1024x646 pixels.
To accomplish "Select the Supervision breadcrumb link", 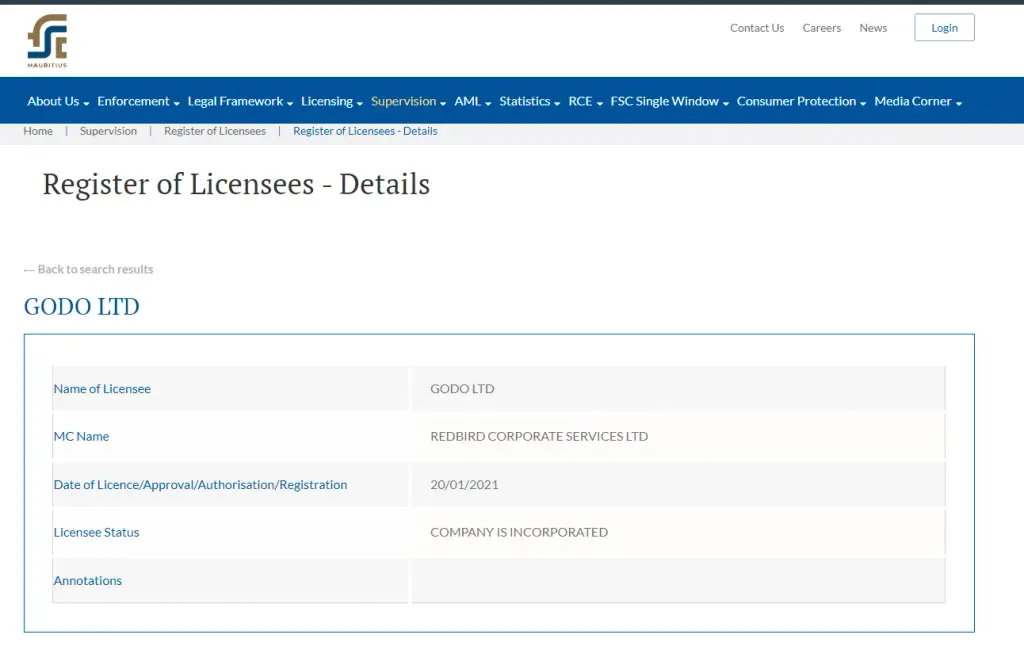I will click(108, 131).
